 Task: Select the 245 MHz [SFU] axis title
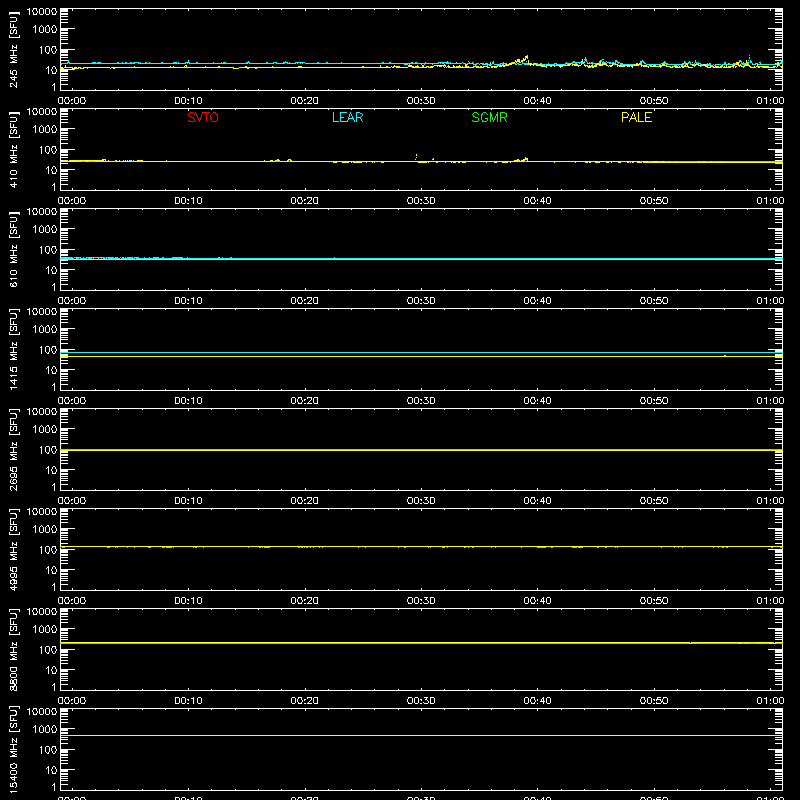pos(13,49)
